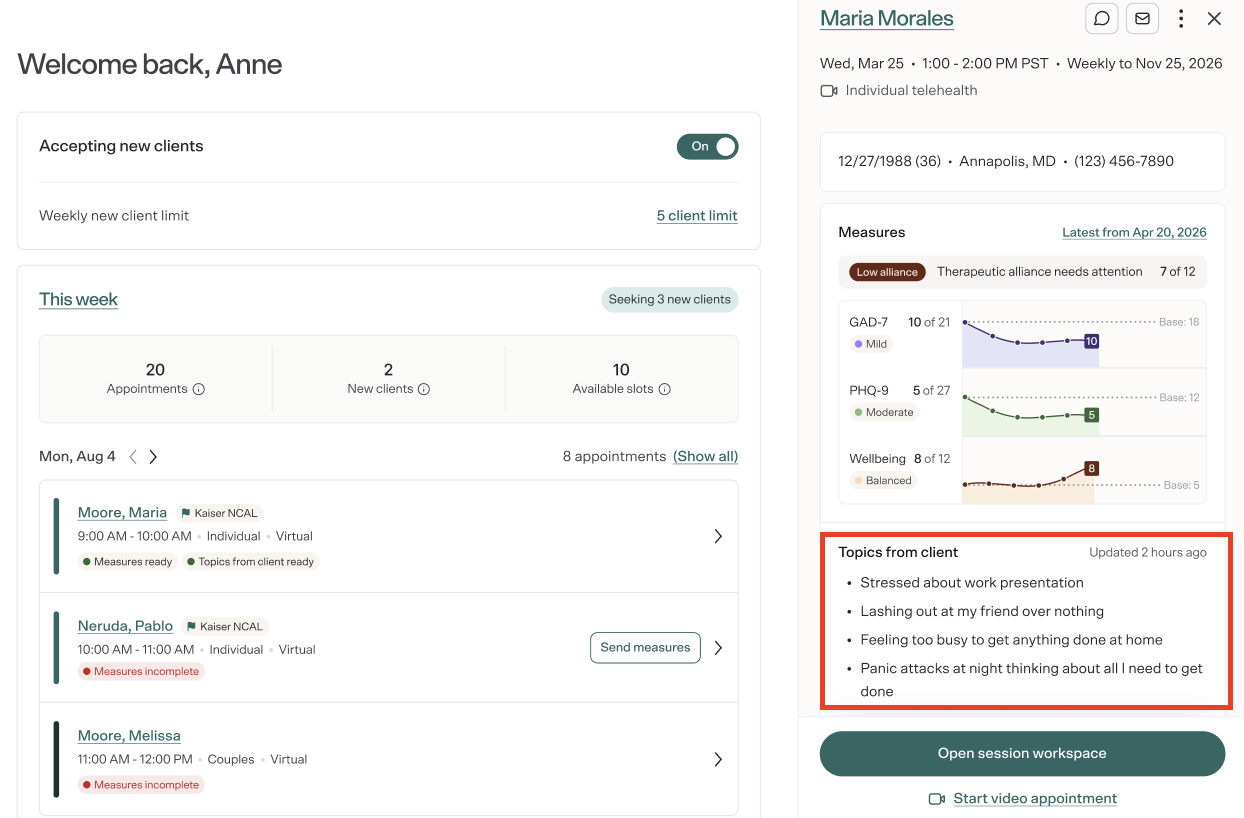Show info about Available slots
1244x818 pixels.
pyautogui.click(x=665, y=389)
